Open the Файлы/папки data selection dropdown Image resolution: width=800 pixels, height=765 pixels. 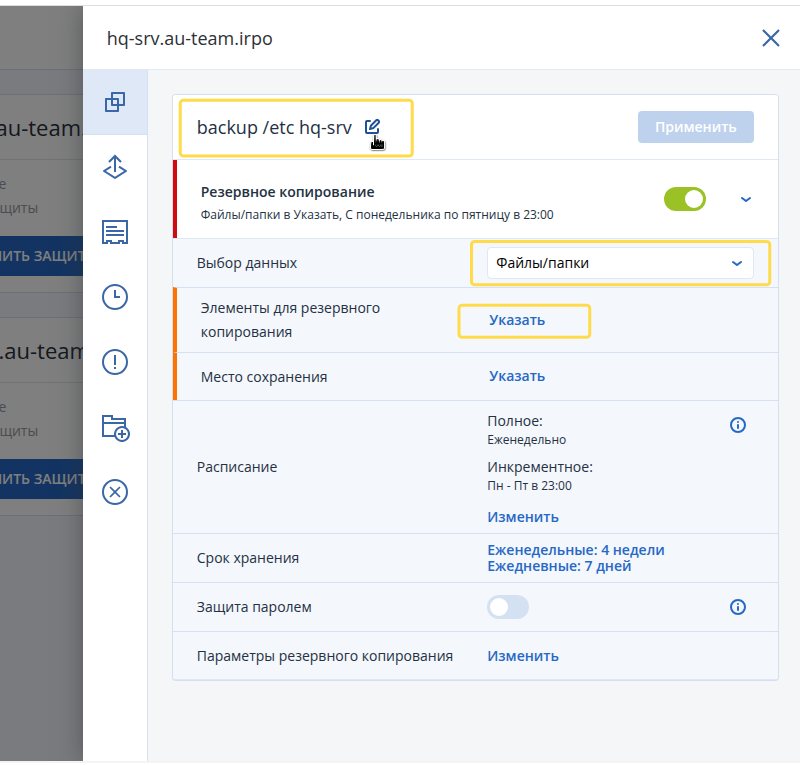[620, 263]
